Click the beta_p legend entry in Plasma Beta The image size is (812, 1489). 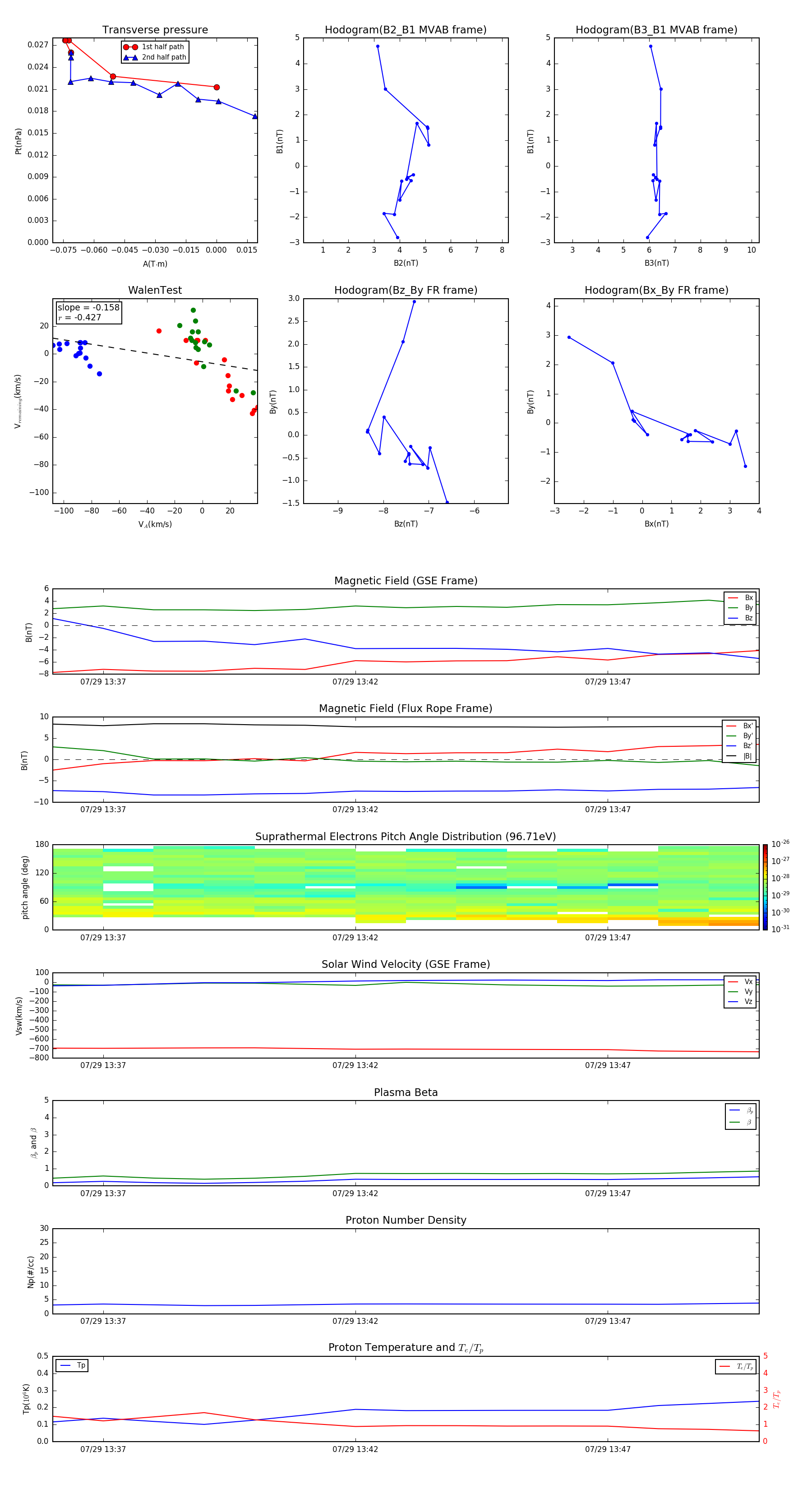(x=741, y=1110)
